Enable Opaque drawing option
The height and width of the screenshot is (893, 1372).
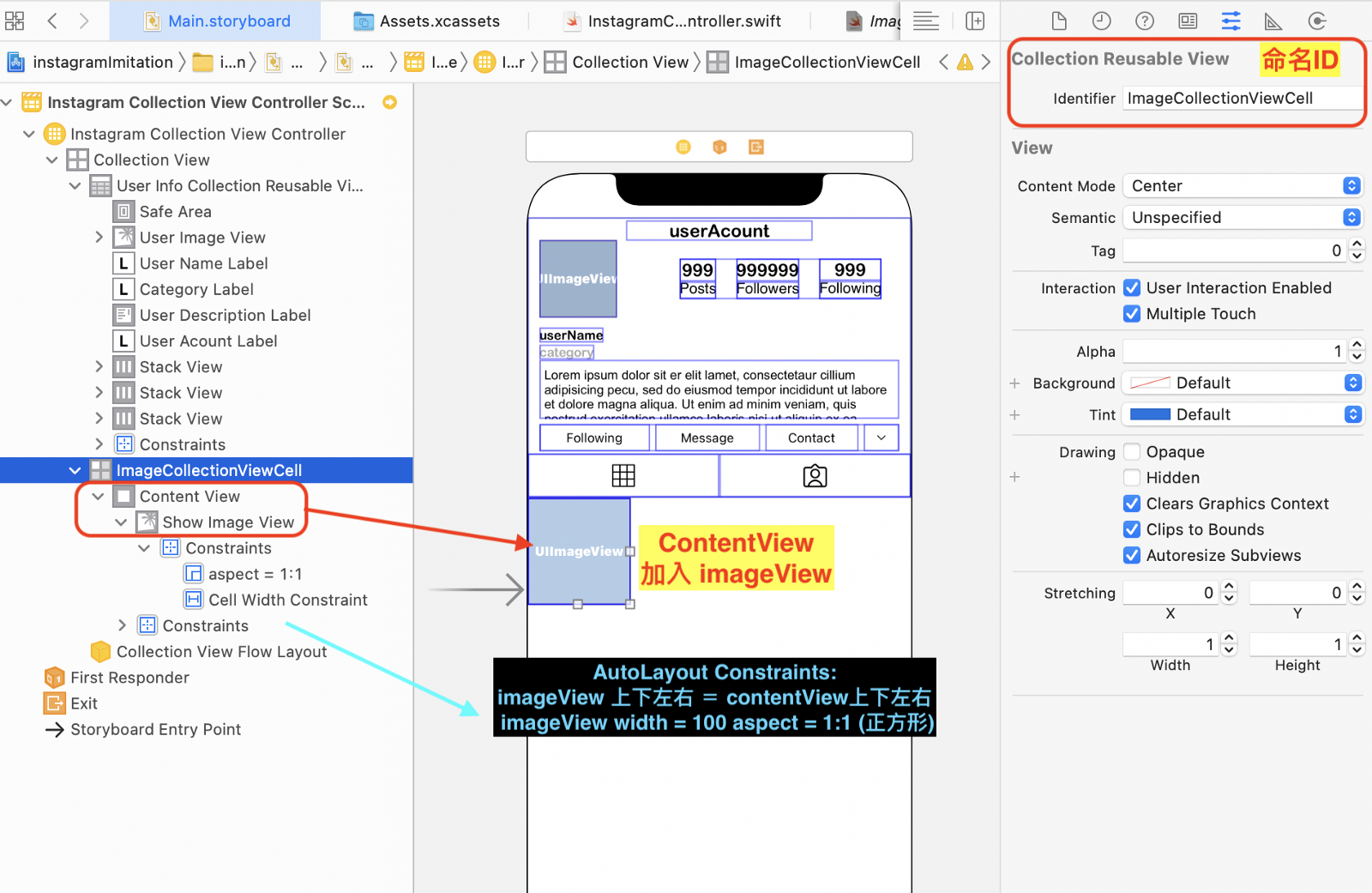tap(1132, 451)
